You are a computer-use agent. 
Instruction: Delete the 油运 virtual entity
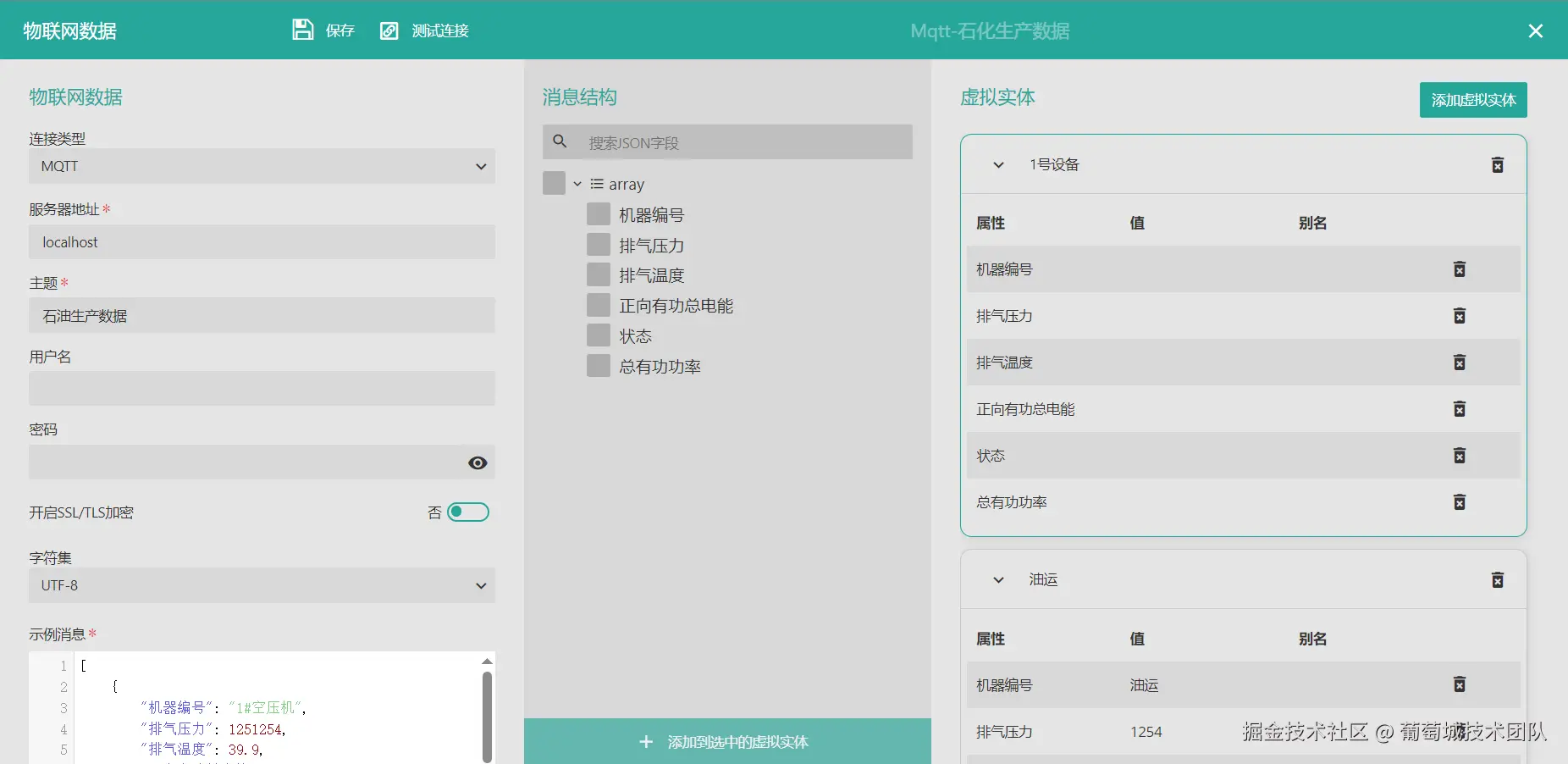point(1498,580)
